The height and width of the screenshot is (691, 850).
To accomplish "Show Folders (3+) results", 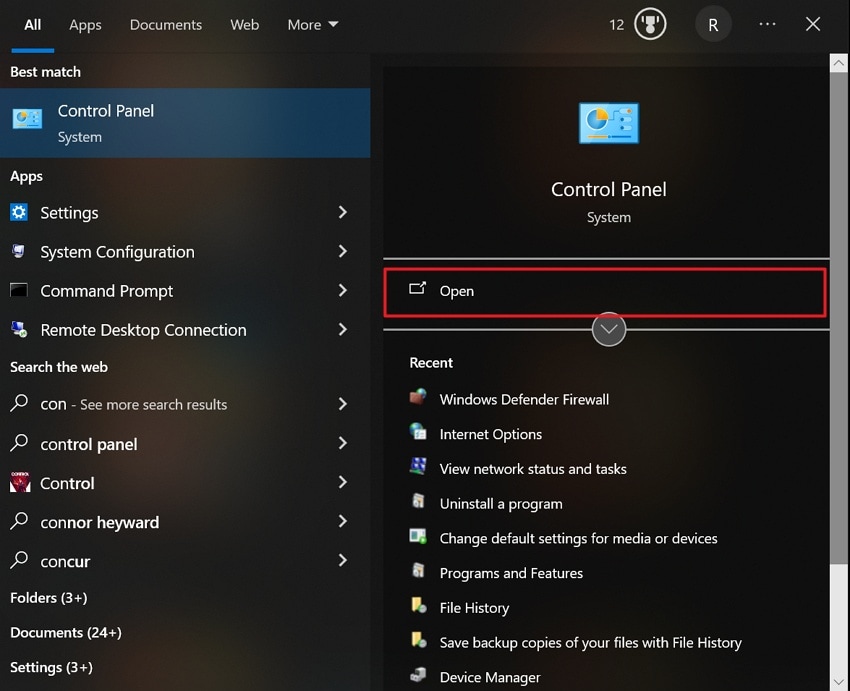I will (x=49, y=598).
